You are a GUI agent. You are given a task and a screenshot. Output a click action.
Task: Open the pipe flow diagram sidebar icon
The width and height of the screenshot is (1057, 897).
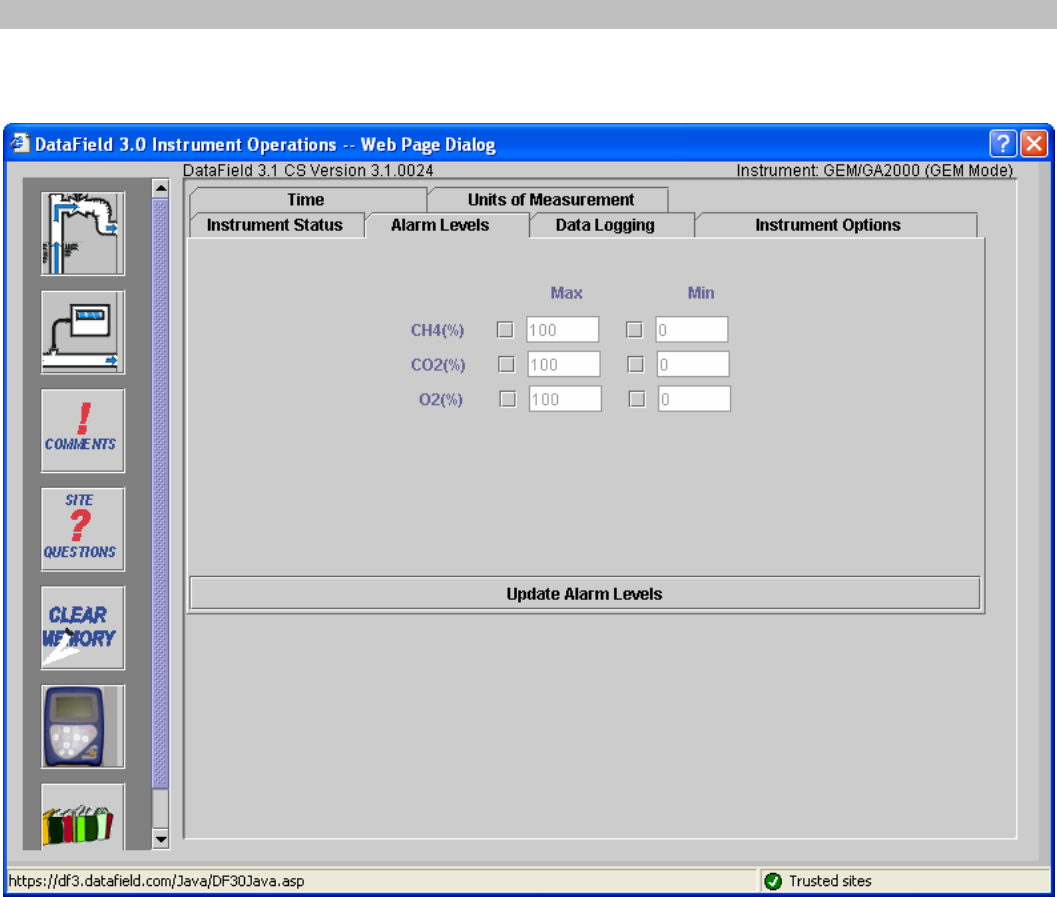[83, 233]
